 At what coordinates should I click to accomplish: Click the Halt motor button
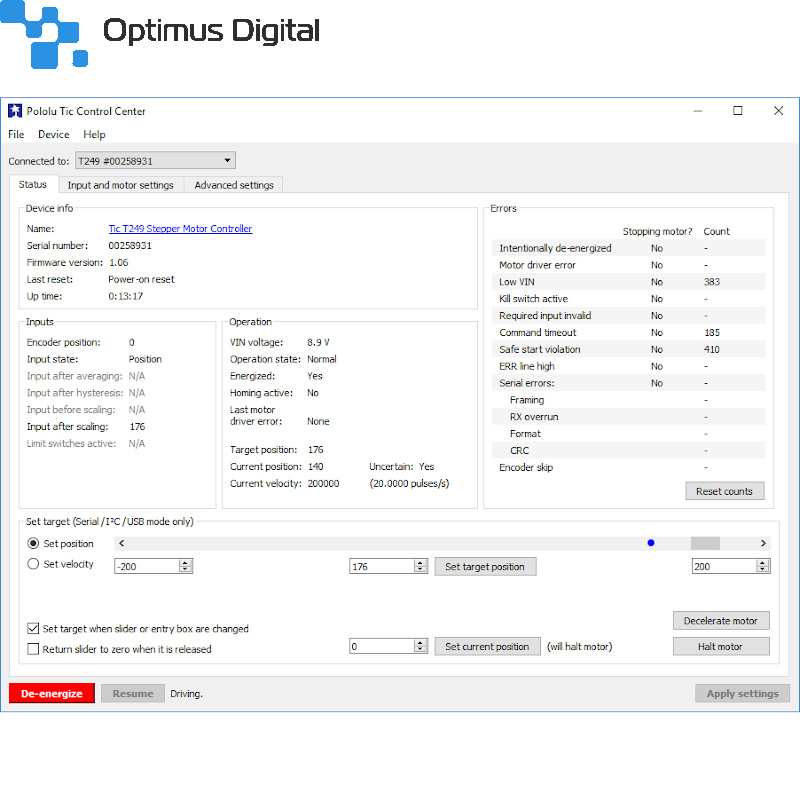coord(721,646)
